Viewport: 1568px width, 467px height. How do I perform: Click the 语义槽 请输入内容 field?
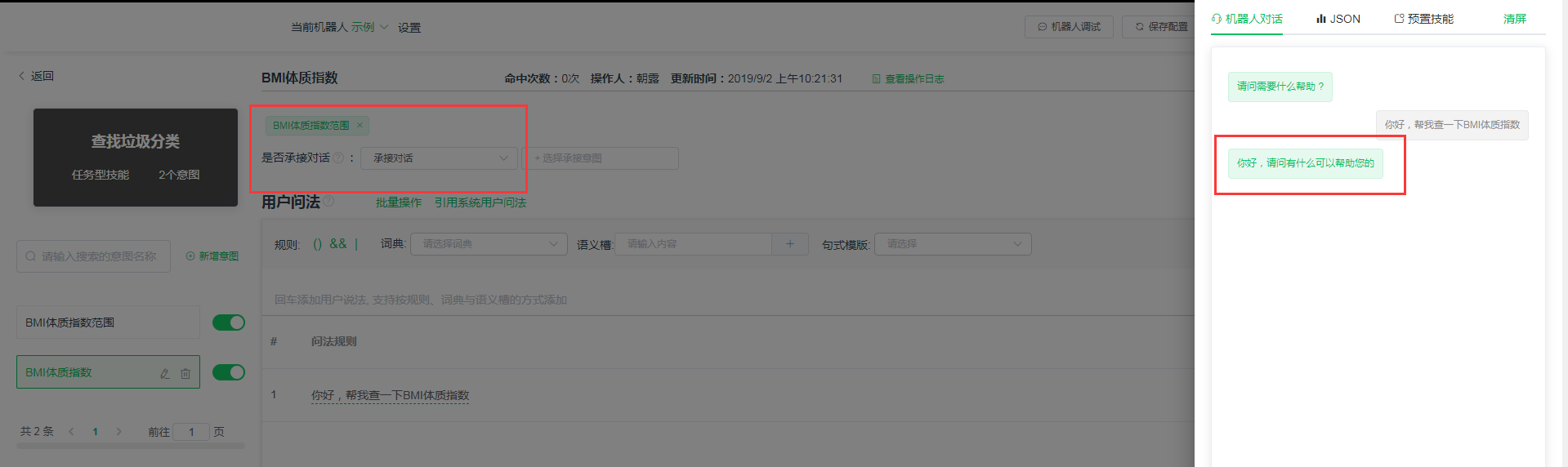[x=695, y=243]
